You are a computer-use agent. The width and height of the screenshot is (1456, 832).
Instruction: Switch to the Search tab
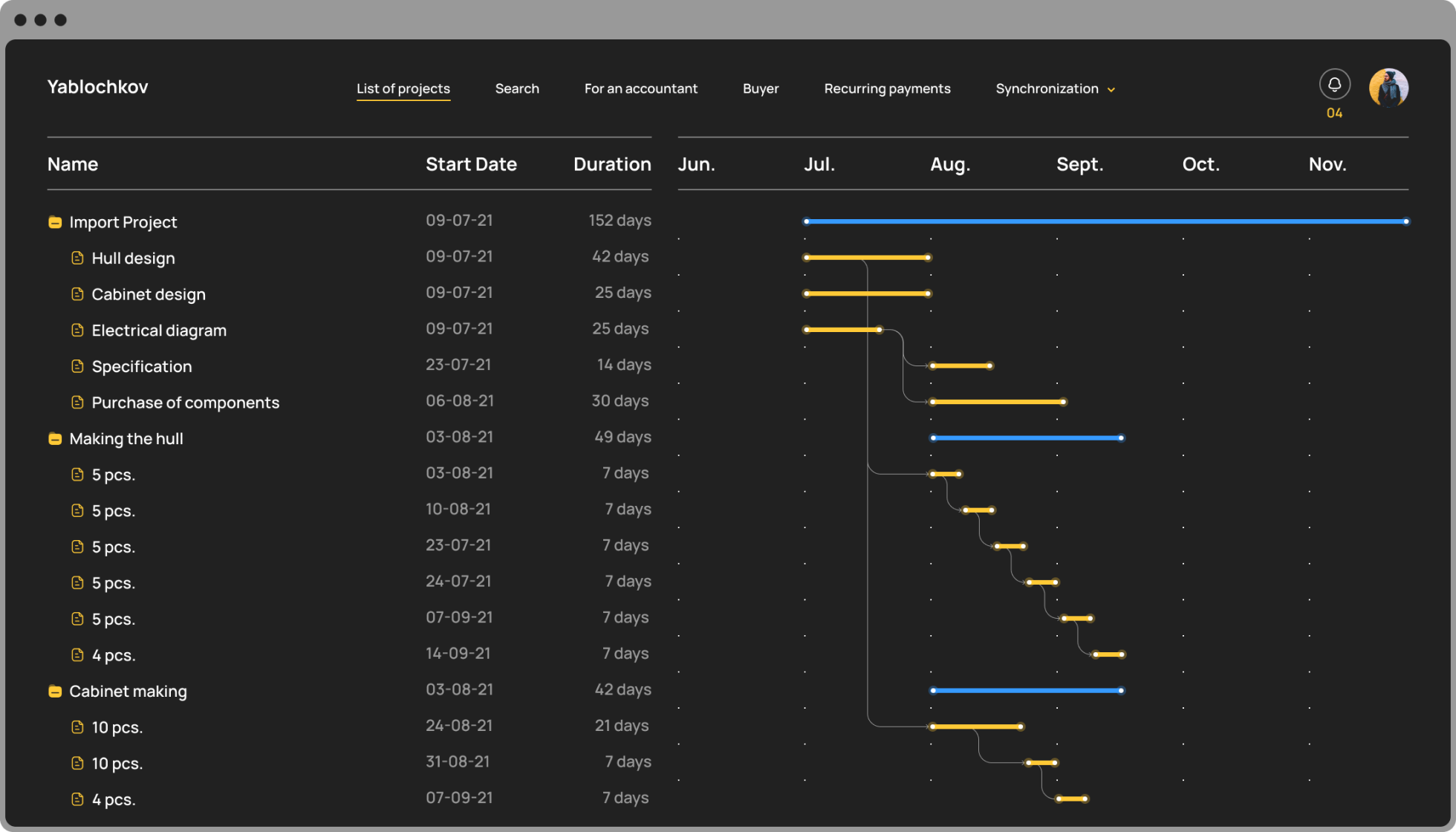click(517, 88)
